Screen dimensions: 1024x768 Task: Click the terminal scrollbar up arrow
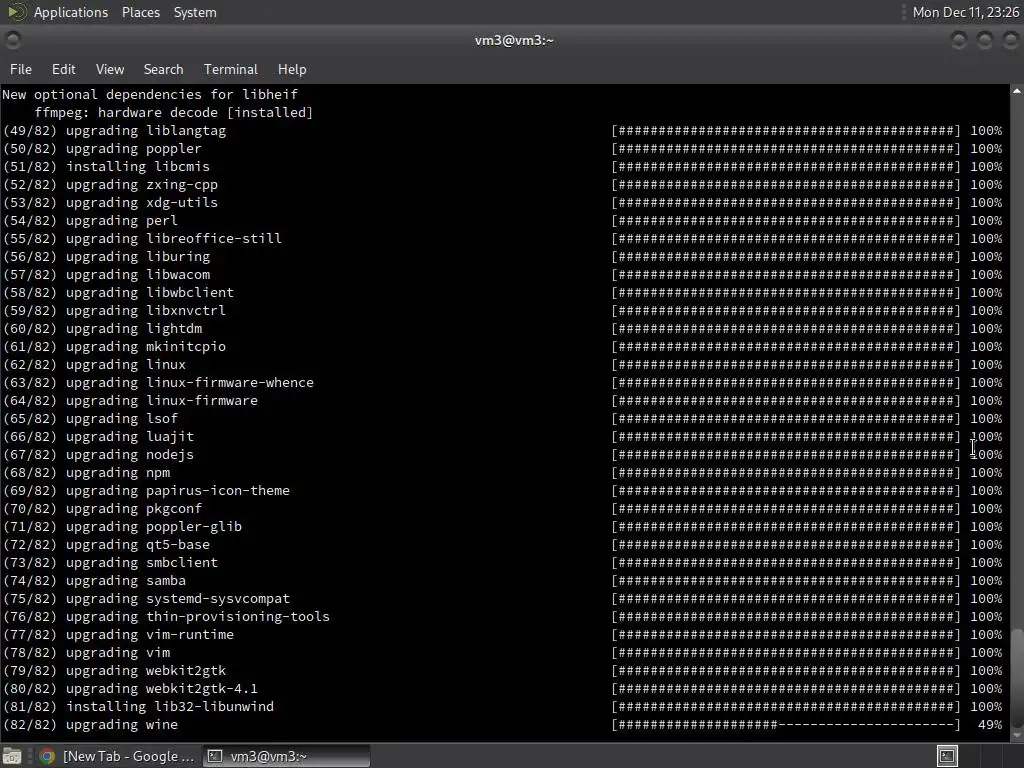point(1017,91)
